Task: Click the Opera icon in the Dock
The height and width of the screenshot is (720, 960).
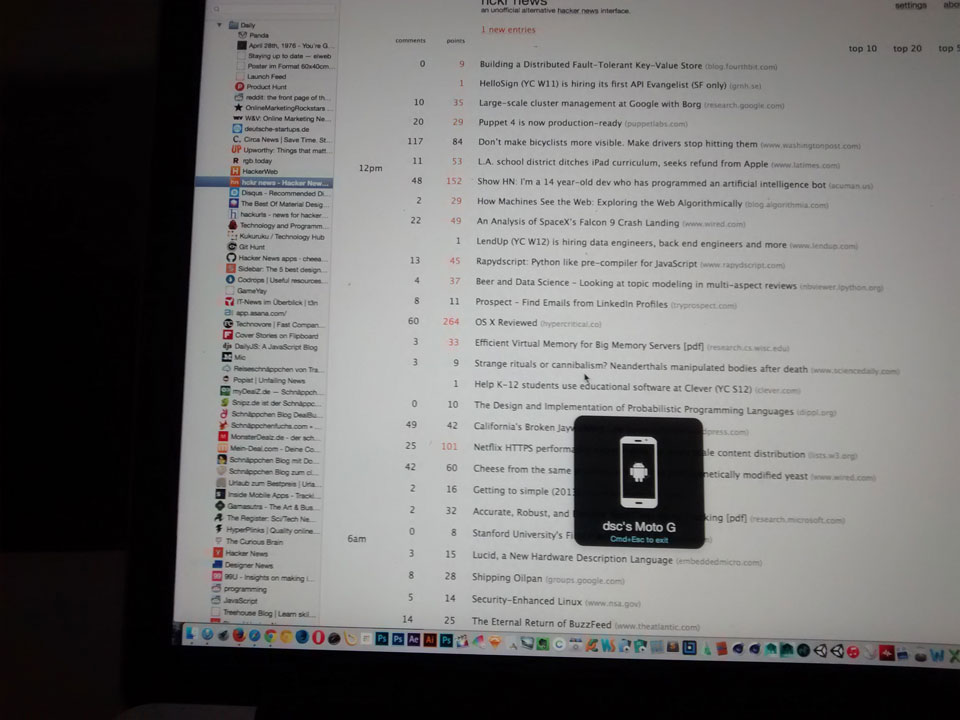Action: click(x=317, y=636)
